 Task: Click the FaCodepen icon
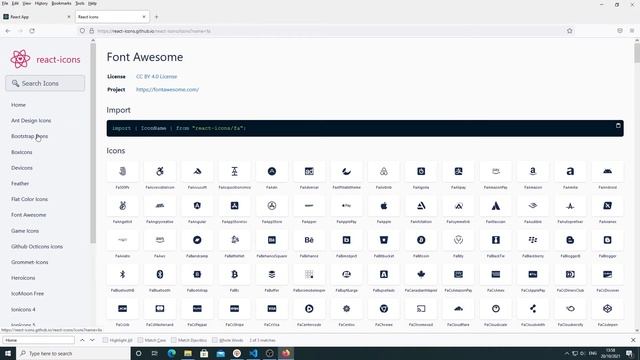[x=607, y=309]
